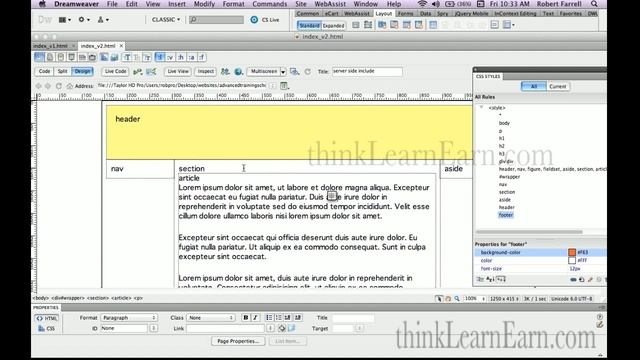Click the Insert Div Tag icon
640x360 pixels.
356,25
